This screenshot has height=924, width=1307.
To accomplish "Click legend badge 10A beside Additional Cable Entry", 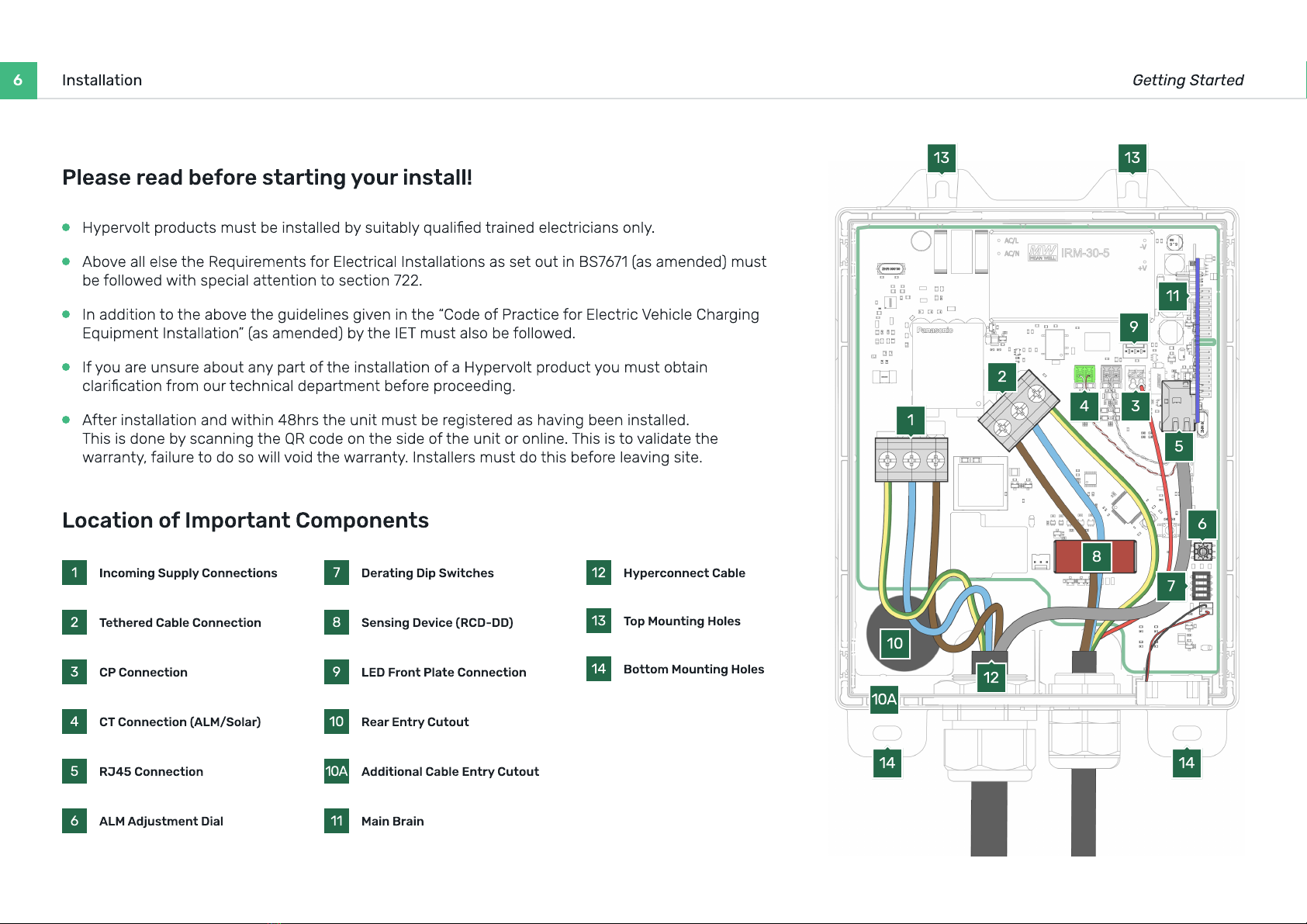I will coord(337,771).
